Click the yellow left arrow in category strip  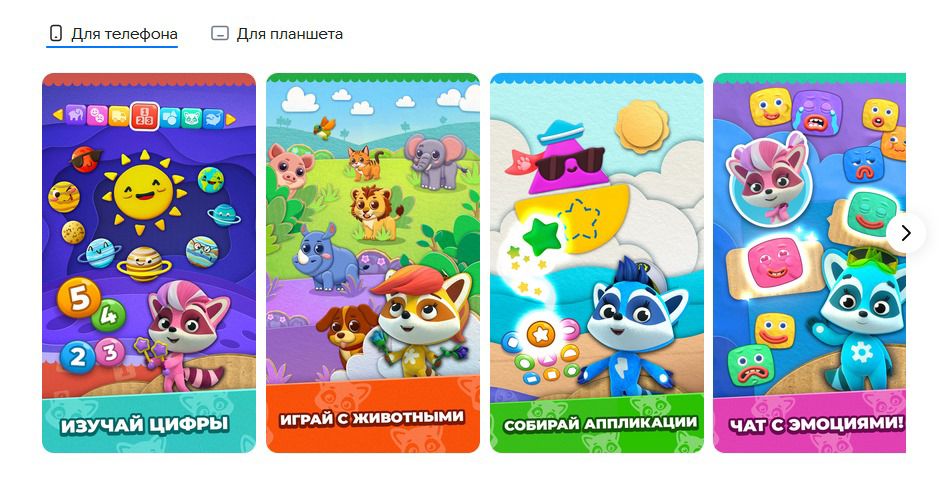coord(57,114)
